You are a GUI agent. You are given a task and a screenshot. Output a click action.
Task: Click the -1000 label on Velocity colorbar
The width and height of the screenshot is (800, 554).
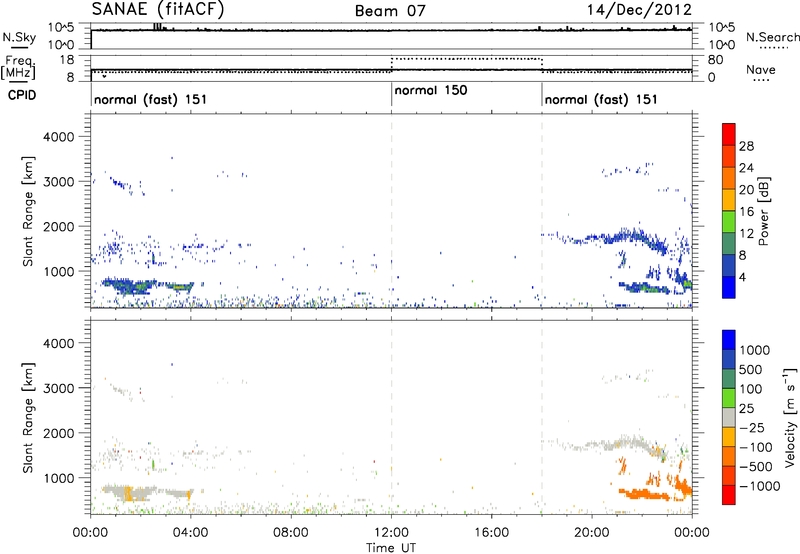click(x=760, y=486)
